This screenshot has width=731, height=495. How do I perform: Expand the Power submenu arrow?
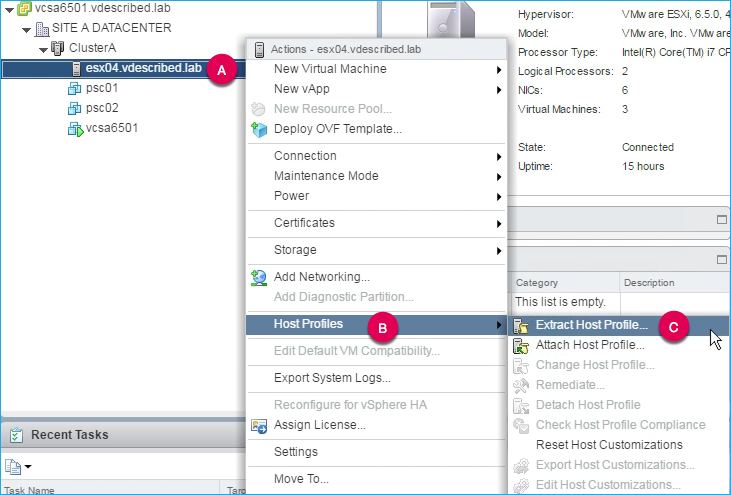tap(499, 197)
